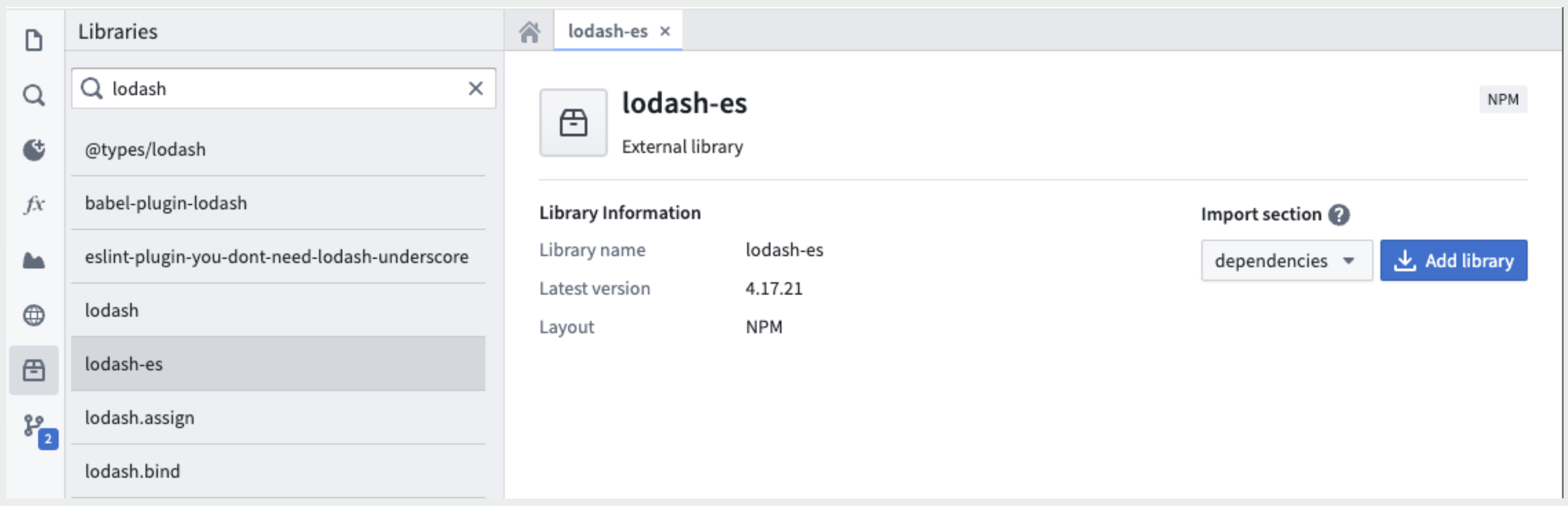Select eslint-plugin-you-dont-need-lodash-underscore library
1568x509 pixels.
pyautogui.click(x=278, y=257)
